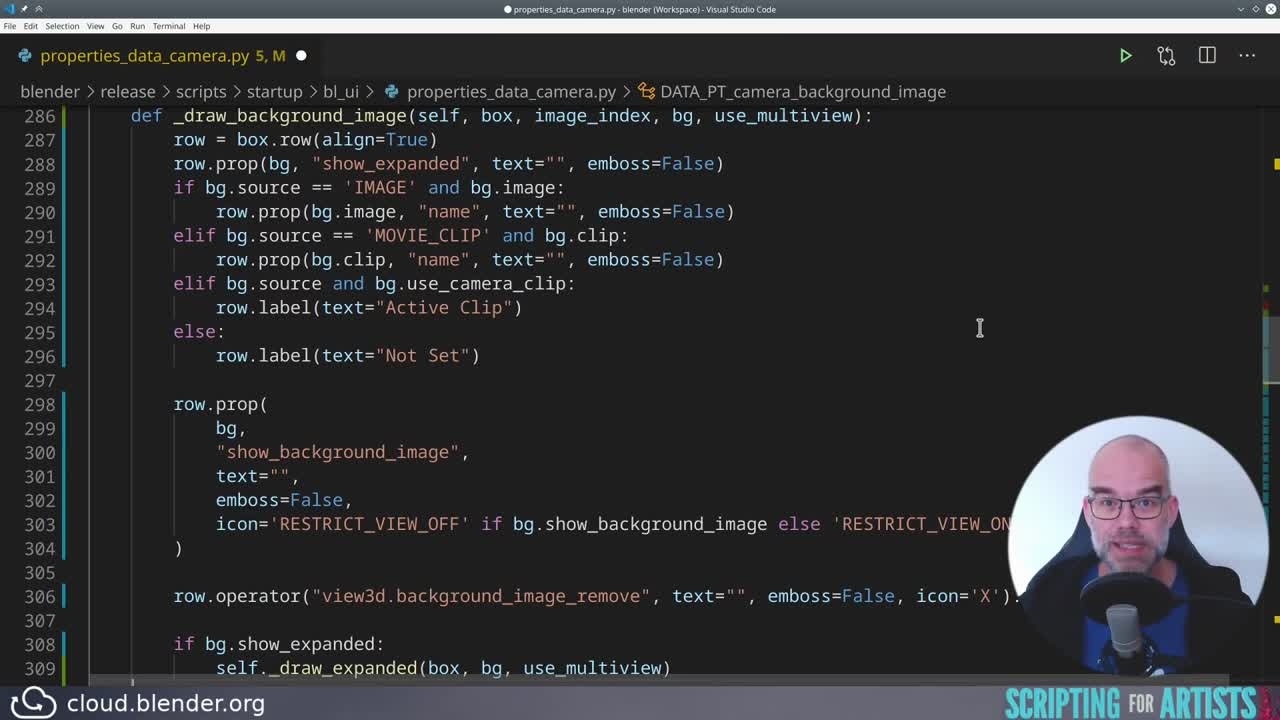The height and width of the screenshot is (720, 1280).
Task: Click the scripts breadcrumb folder
Action: [201, 92]
